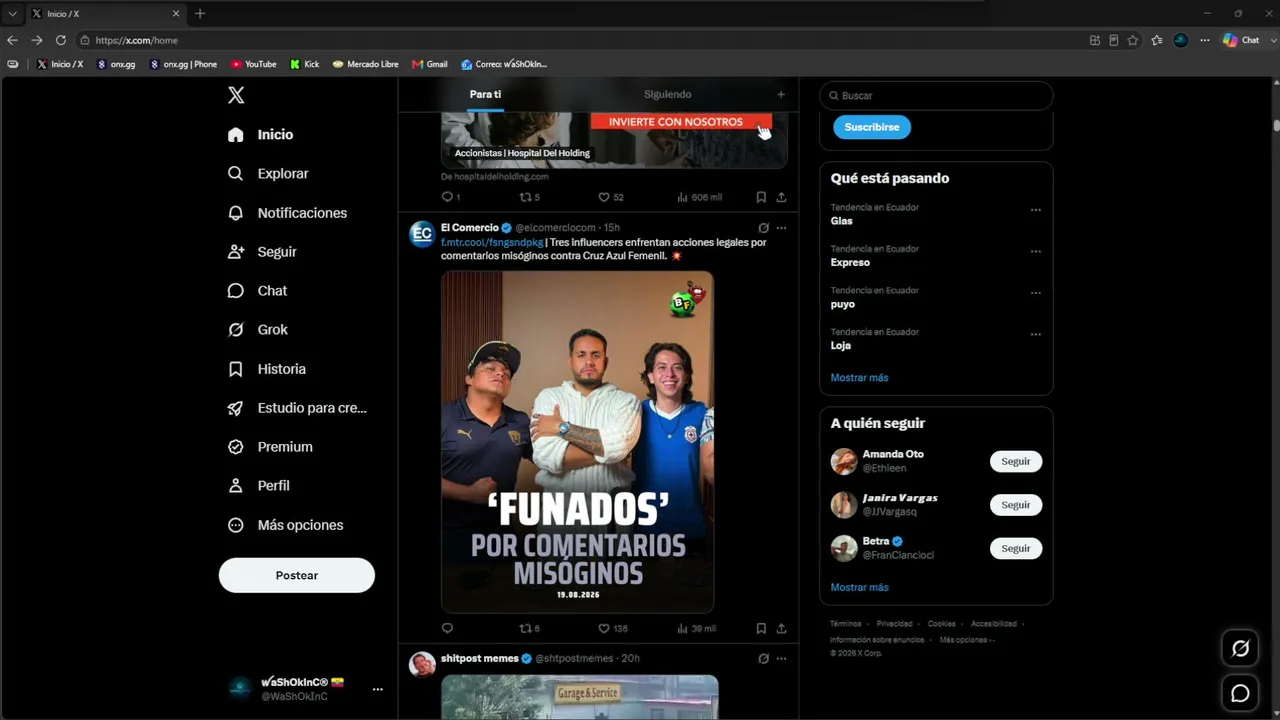Like the El Comercio post

coord(613,628)
